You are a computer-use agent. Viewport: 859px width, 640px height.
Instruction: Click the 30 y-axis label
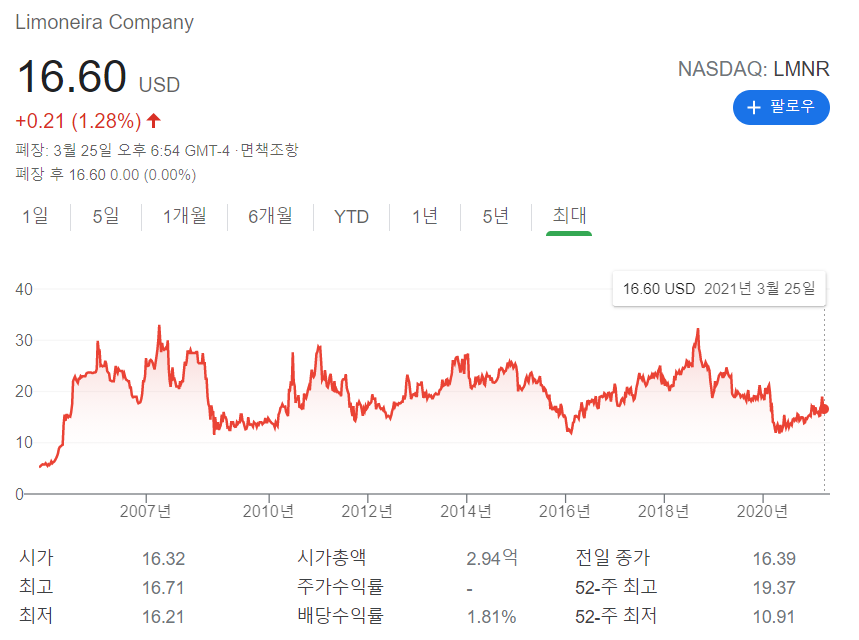click(x=24, y=340)
